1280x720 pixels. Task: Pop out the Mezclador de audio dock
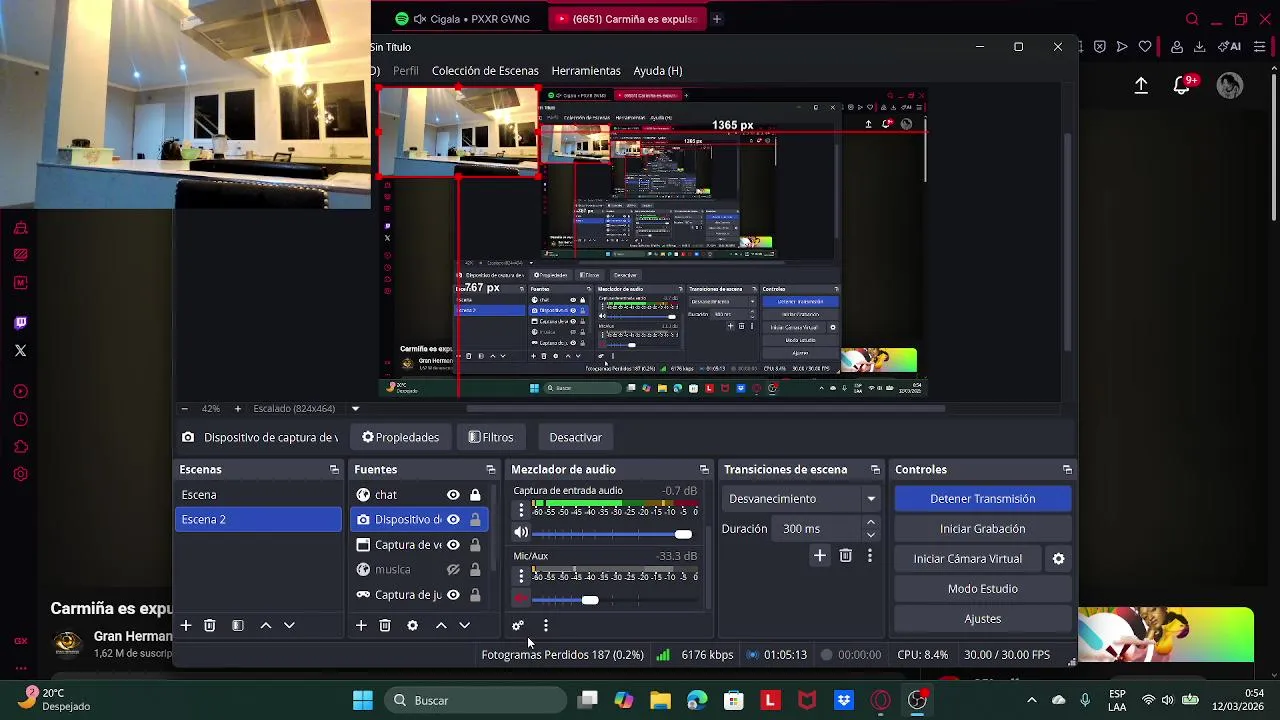click(x=704, y=469)
